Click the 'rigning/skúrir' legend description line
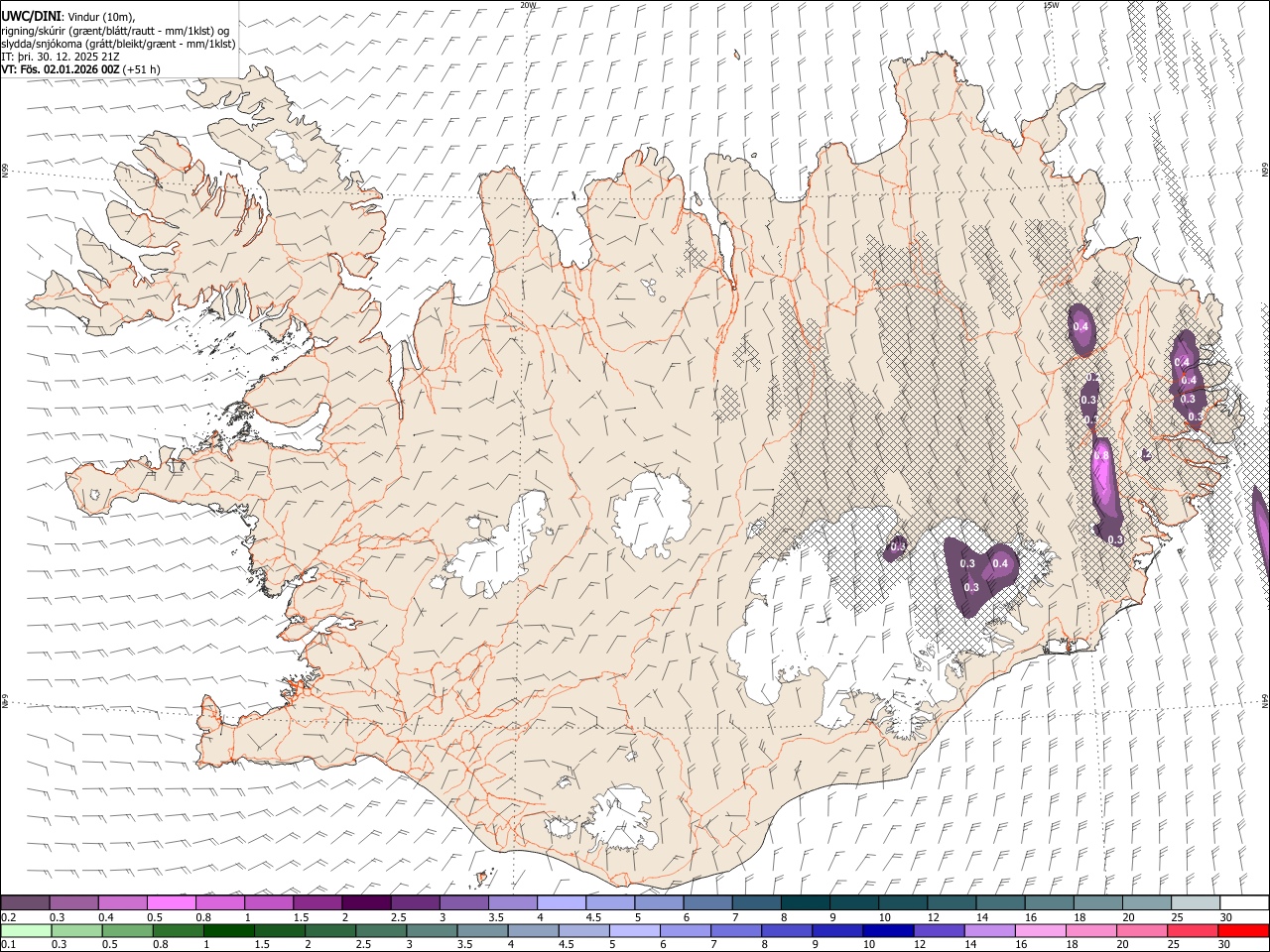 pos(115,30)
